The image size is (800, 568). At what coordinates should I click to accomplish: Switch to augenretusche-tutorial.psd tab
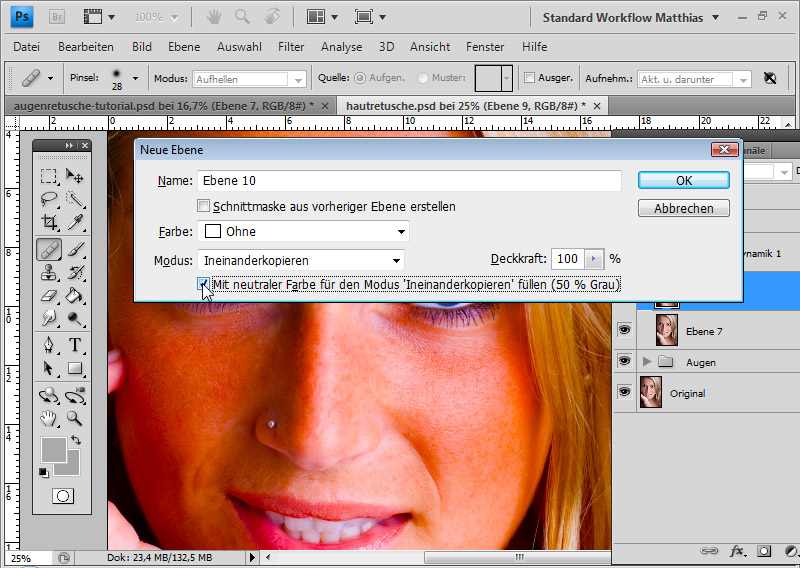click(x=160, y=105)
